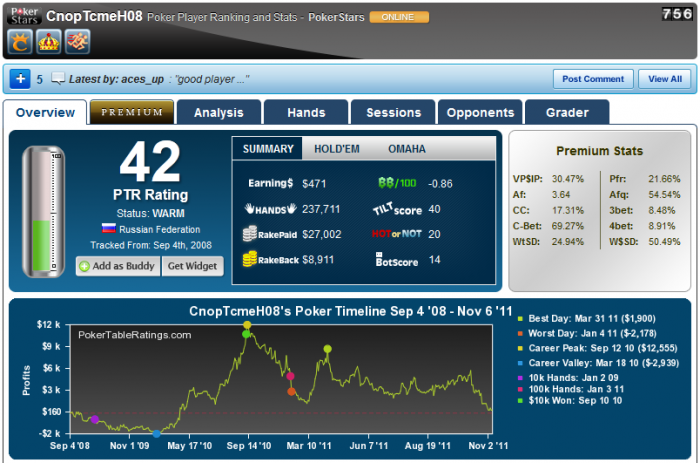Screen dimensions: 700x463
Task: Click the Russian Federation flag icon
Action: click(x=108, y=229)
